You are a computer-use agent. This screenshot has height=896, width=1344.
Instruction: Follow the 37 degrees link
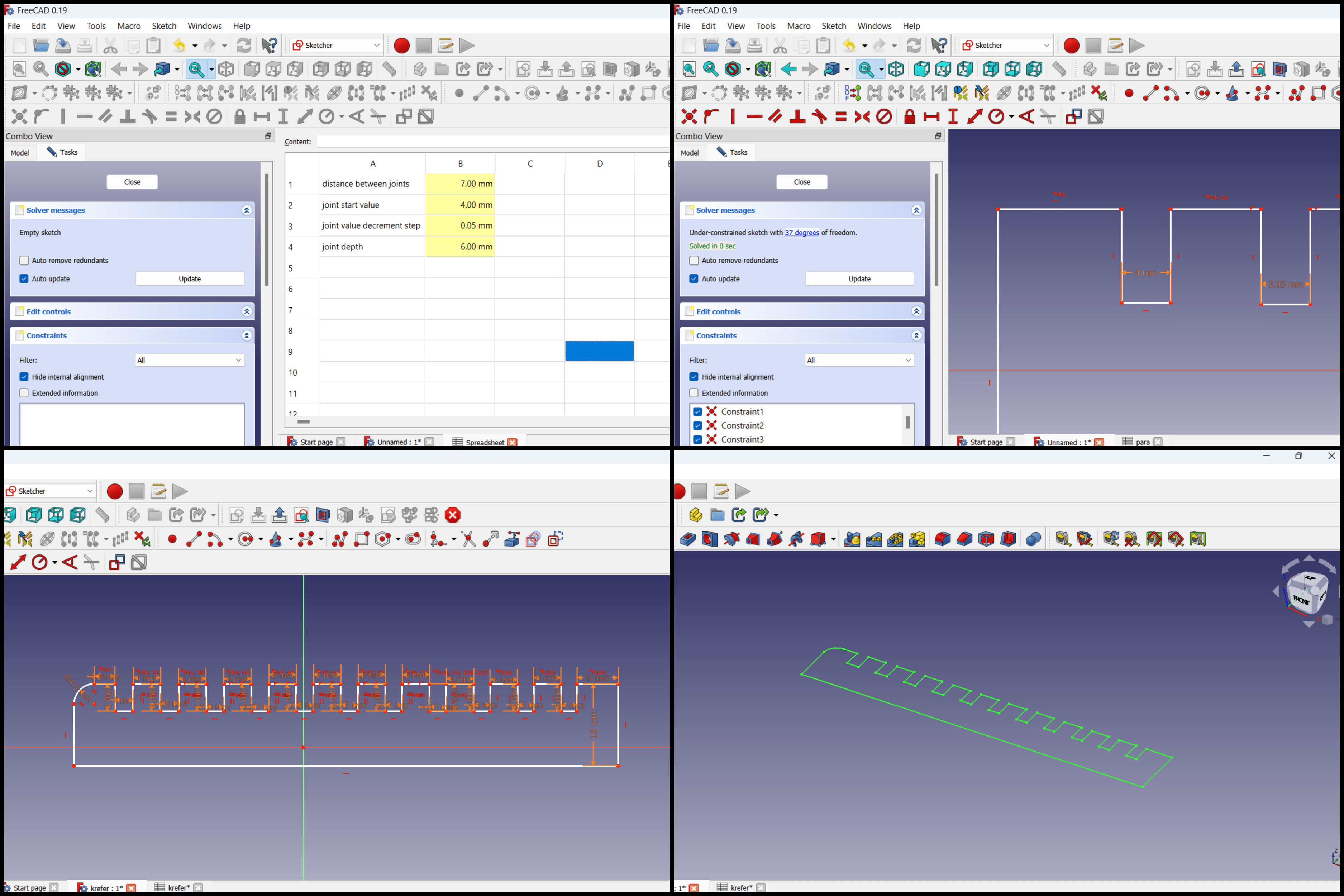802,233
